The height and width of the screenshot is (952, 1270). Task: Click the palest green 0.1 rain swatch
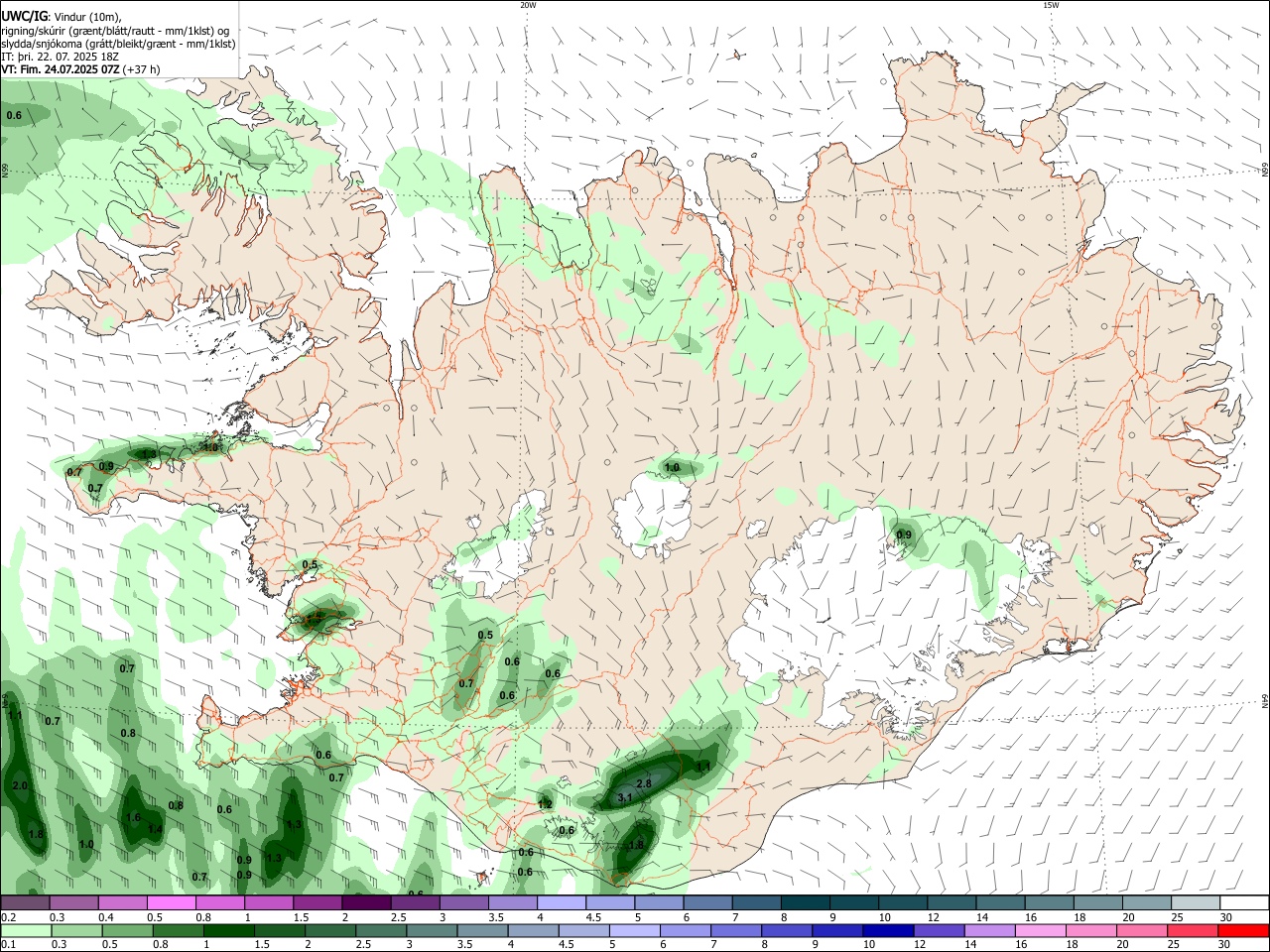tap(26, 930)
